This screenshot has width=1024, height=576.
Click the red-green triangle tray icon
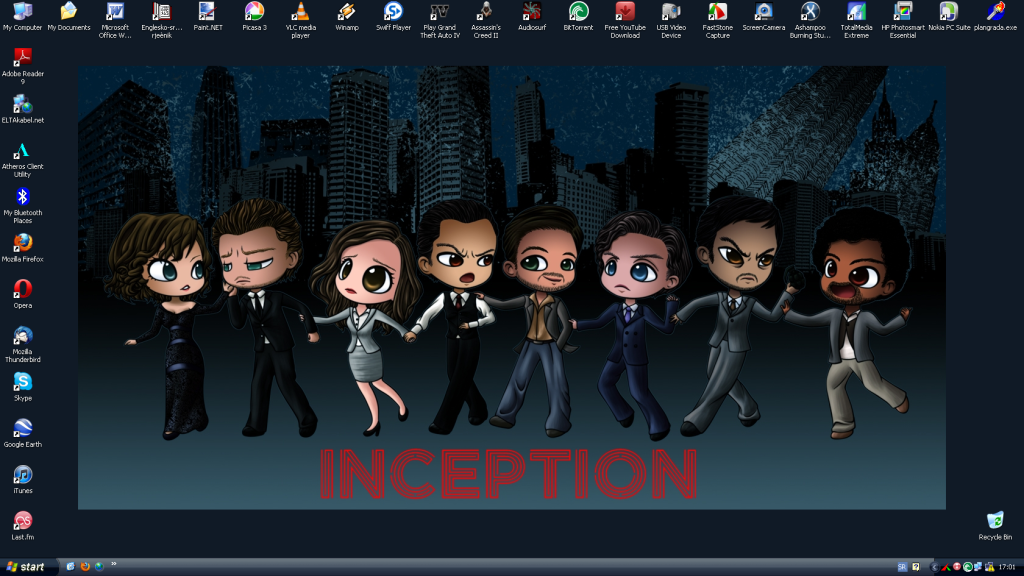(946, 568)
